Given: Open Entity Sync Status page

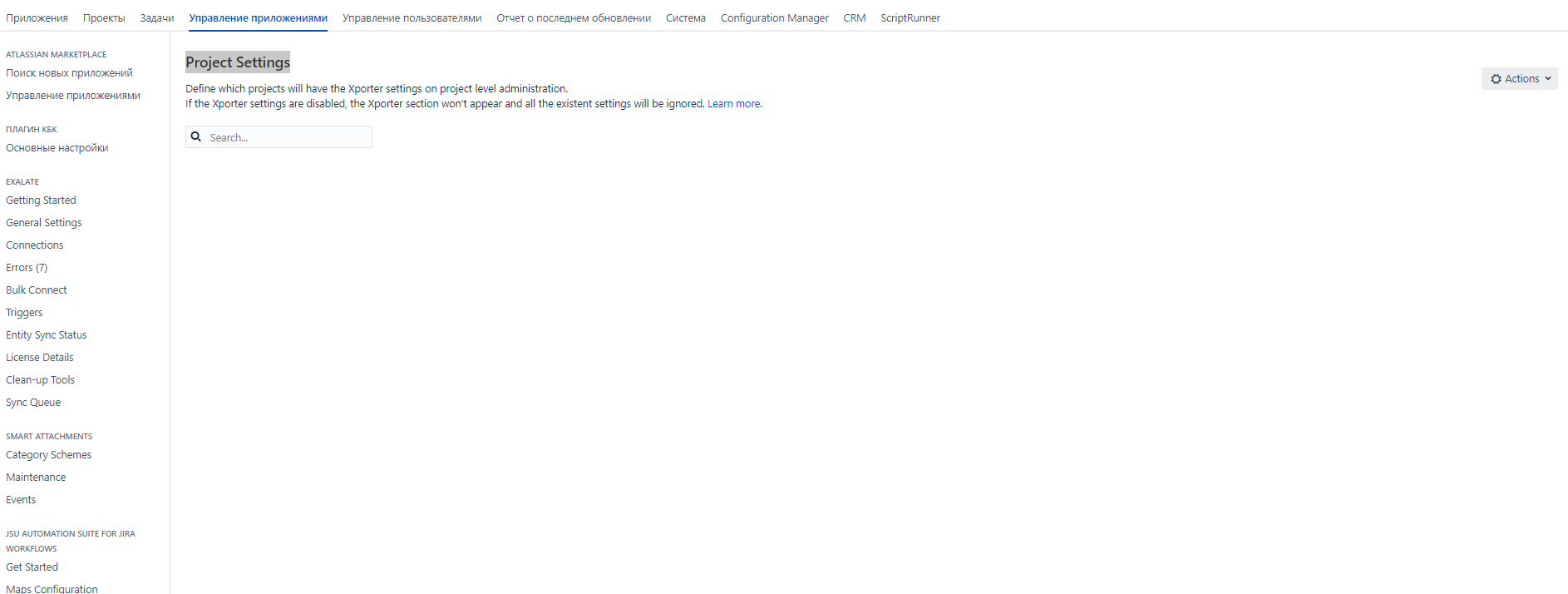Looking at the screenshot, I should (x=47, y=335).
